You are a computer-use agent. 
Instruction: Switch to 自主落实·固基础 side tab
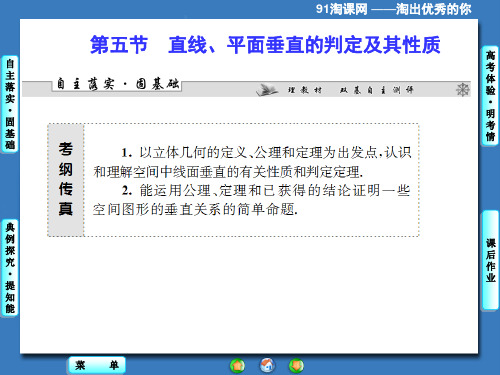[x=10, y=104]
